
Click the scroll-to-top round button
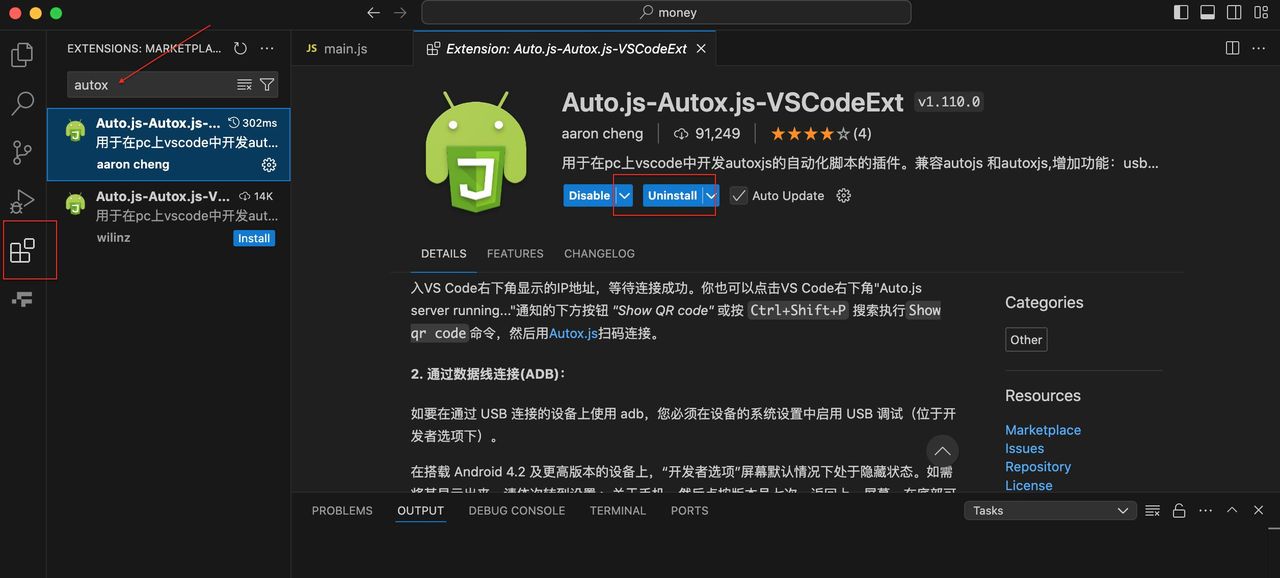(x=942, y=451)
